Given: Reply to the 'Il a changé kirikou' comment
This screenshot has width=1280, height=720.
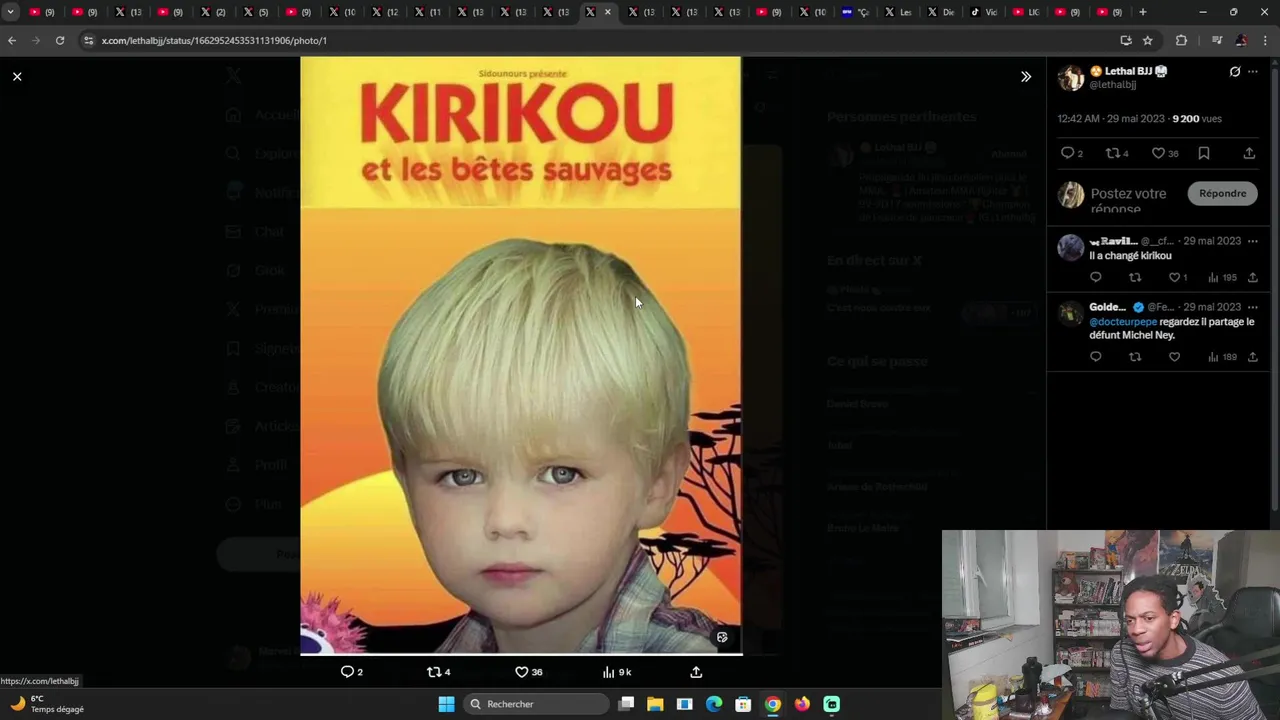Looking at the screenshot, I should 1096,277.
